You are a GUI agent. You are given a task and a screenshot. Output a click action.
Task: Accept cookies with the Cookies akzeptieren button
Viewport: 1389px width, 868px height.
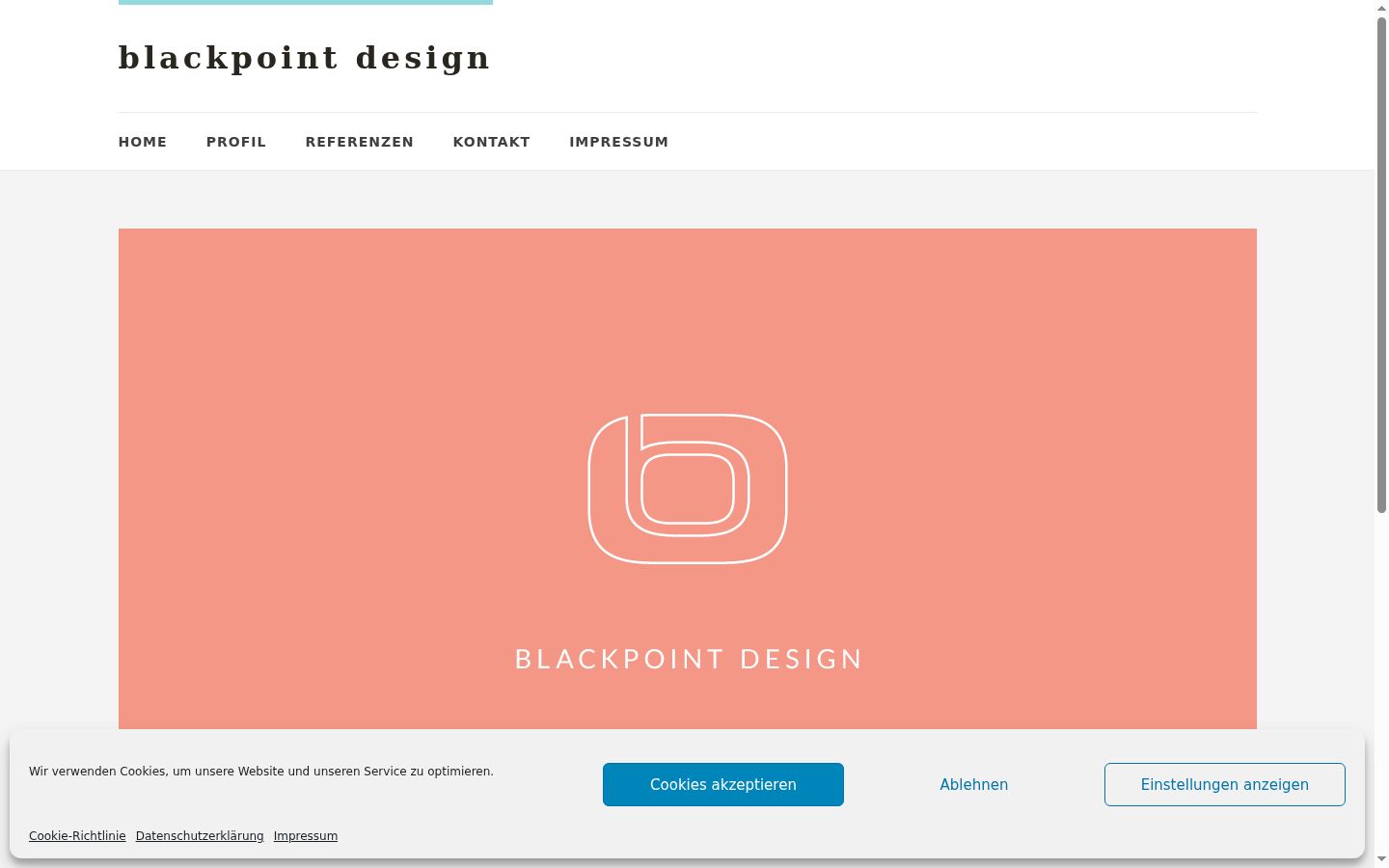click(x=723, y=785)
